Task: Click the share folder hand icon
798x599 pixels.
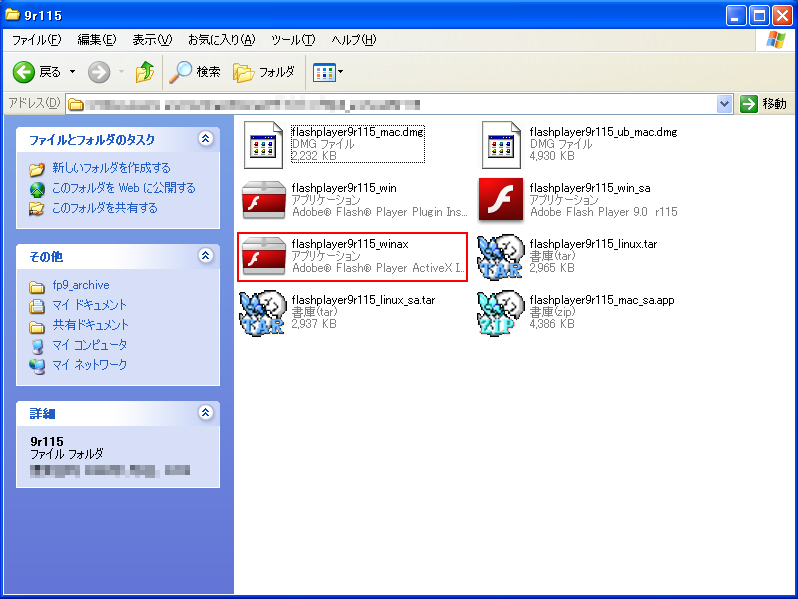Action: (37, 208)
